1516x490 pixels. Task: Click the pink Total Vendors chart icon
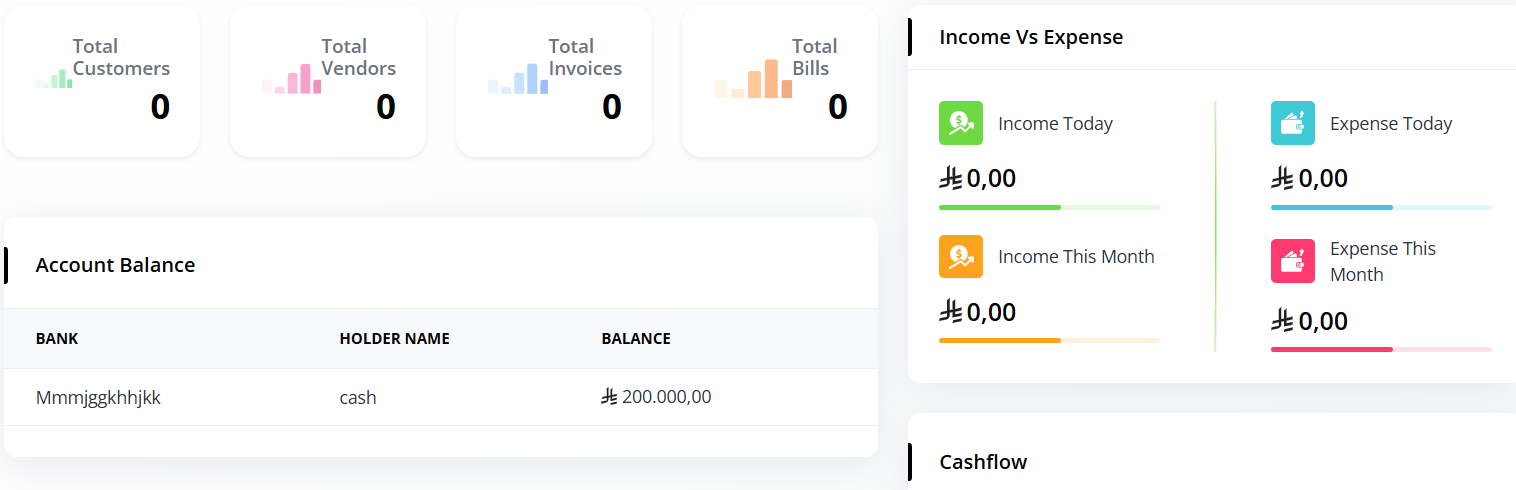pos(291,80)
